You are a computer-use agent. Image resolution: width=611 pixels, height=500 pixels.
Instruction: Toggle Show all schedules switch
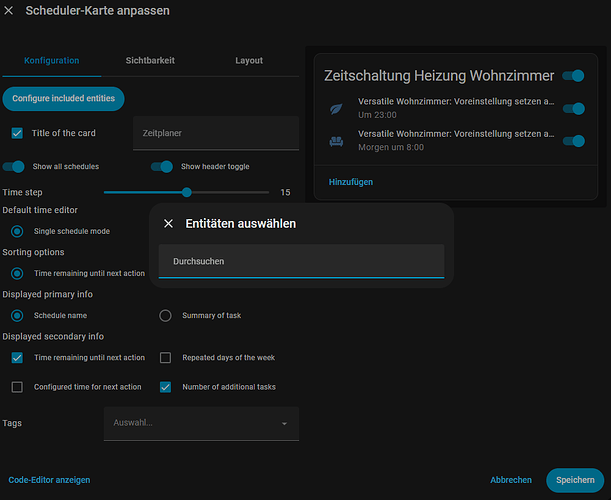[14, 166]
